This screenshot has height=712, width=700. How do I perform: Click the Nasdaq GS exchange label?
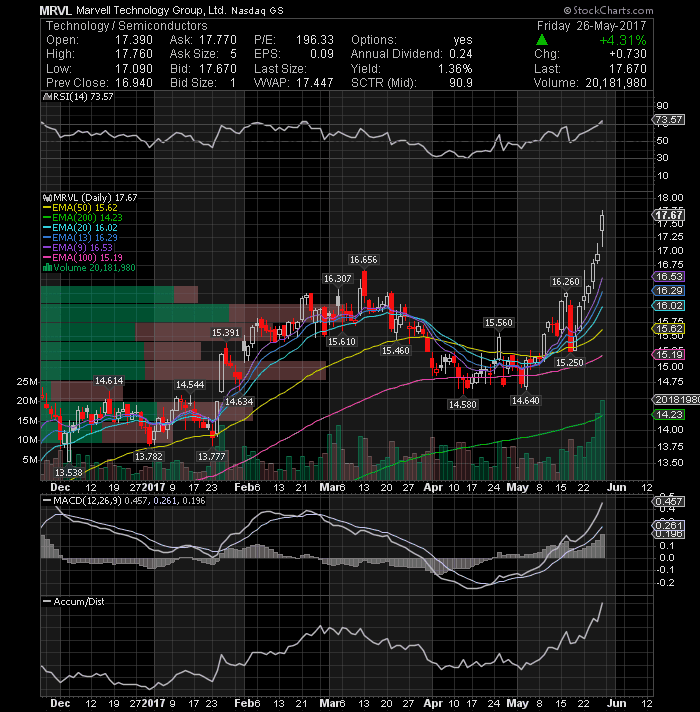[x=257, y=11]
